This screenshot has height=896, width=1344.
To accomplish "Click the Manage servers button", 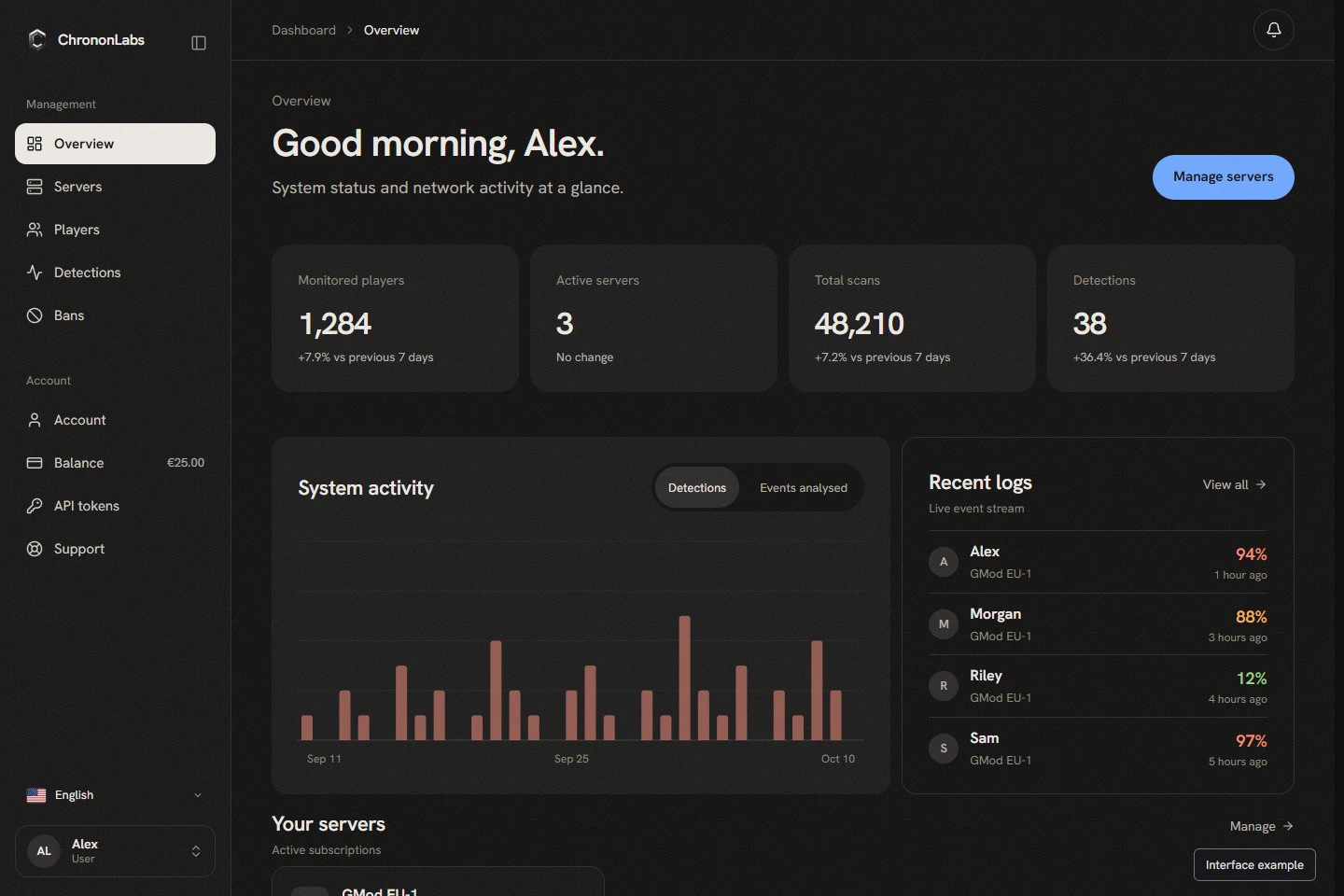I will coord(1223,177).
